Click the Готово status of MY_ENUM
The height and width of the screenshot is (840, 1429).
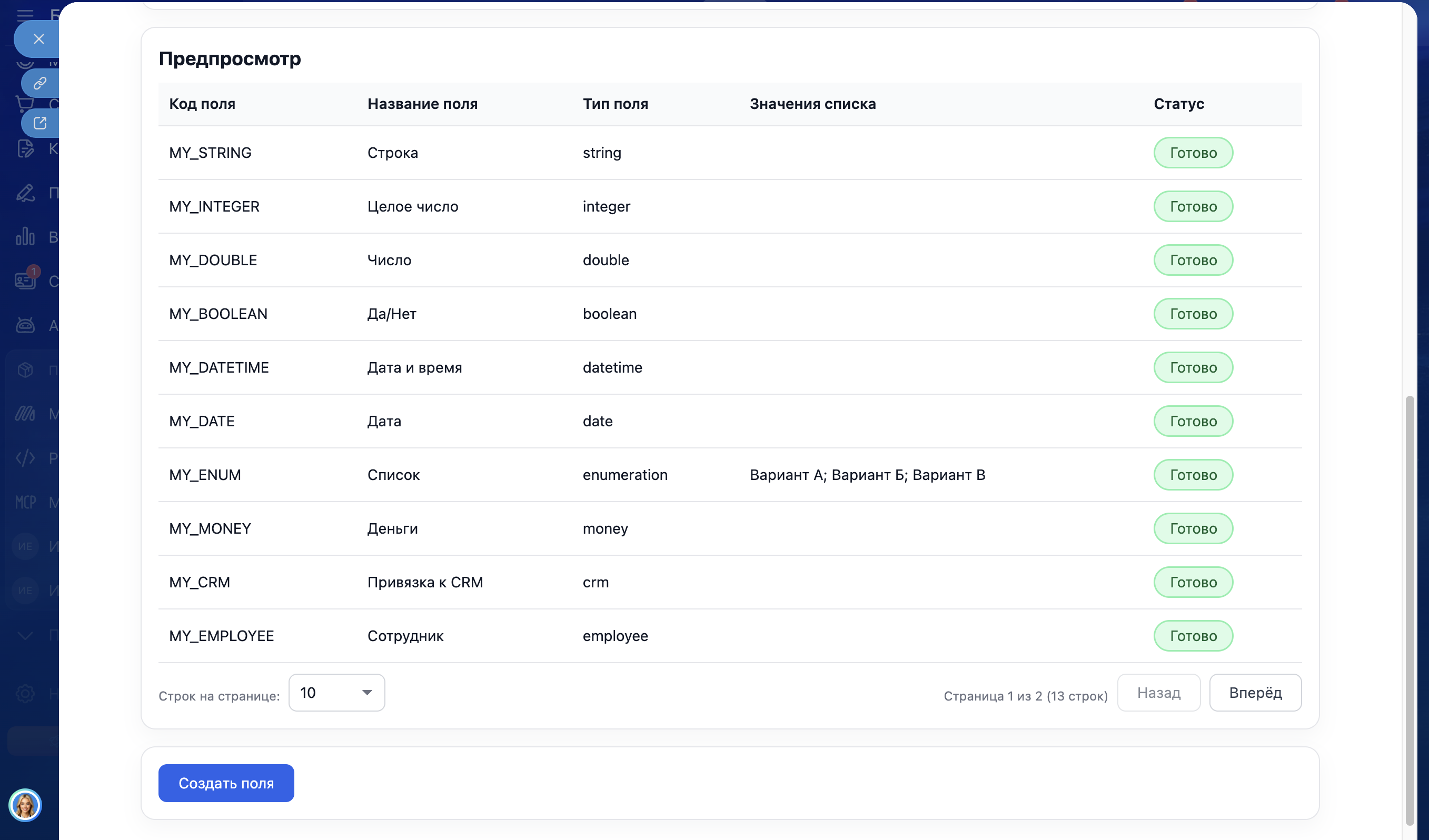click(1193, 475)
